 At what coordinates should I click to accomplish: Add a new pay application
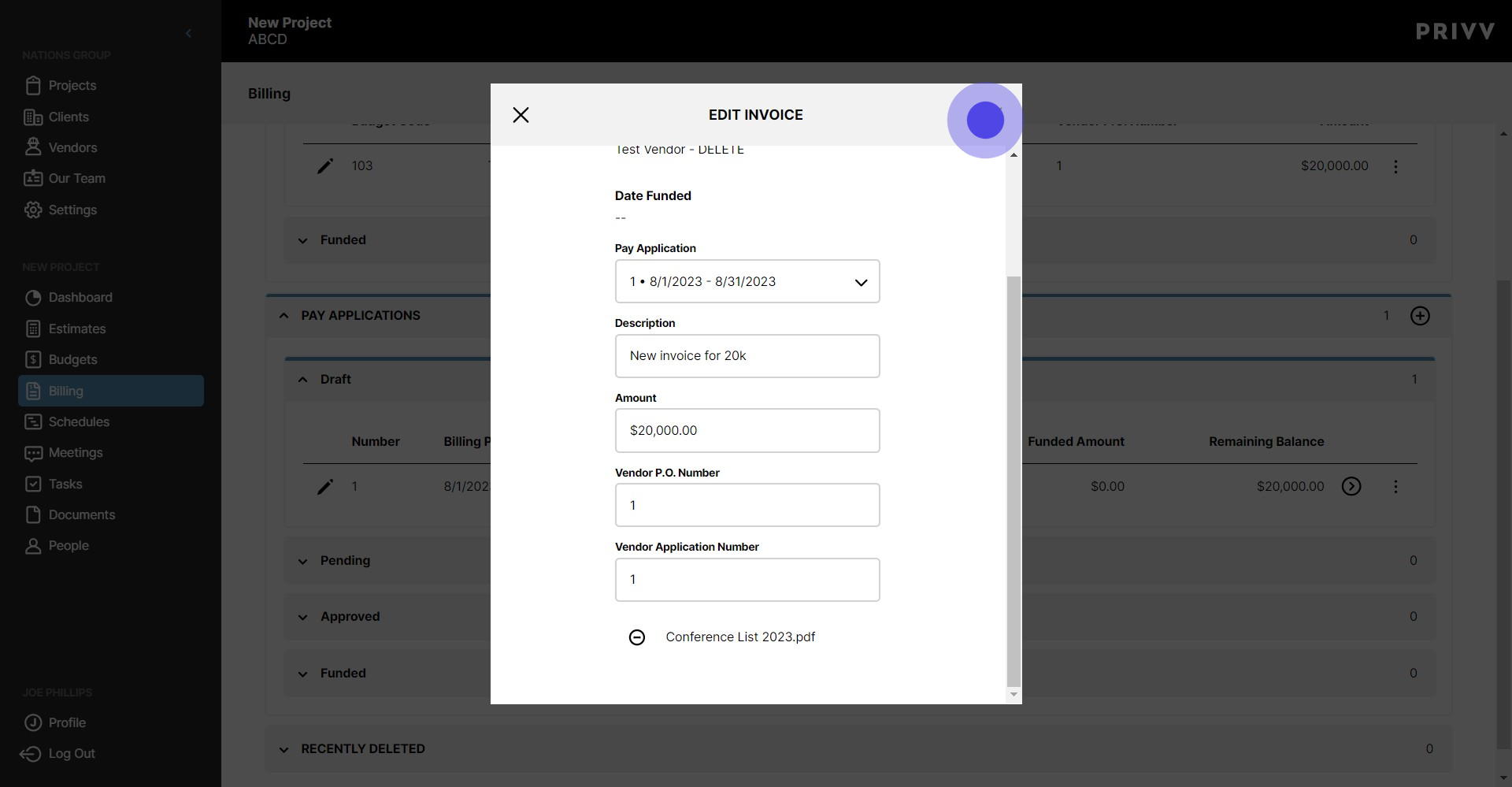click(1420, 316)
